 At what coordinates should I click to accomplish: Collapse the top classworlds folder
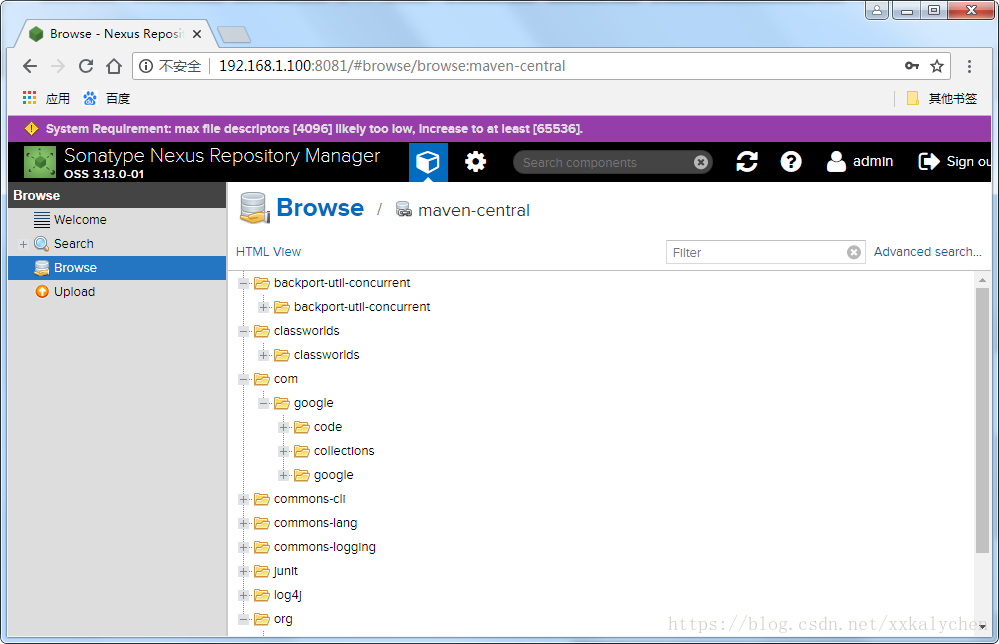coord(243,331)
